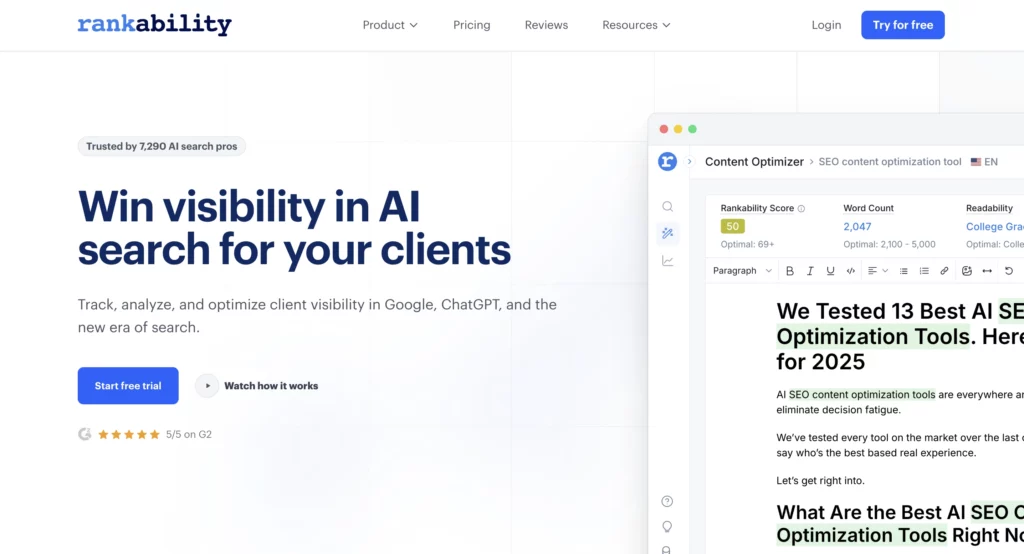This screenshot has width=1024, height=554.
Task: Toggle the numbered list icon
Action: (924, 271)
